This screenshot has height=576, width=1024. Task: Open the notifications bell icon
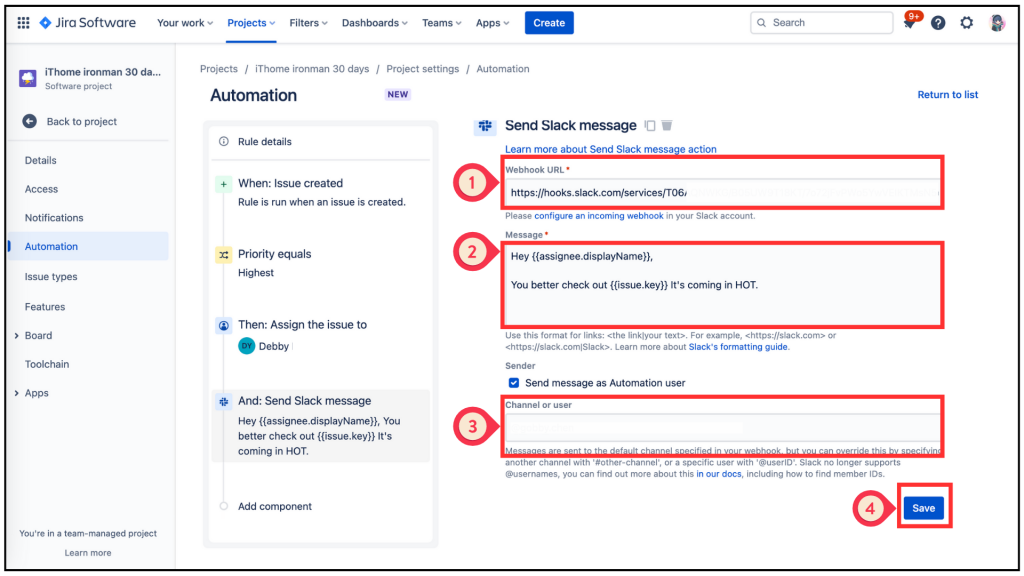909,23
